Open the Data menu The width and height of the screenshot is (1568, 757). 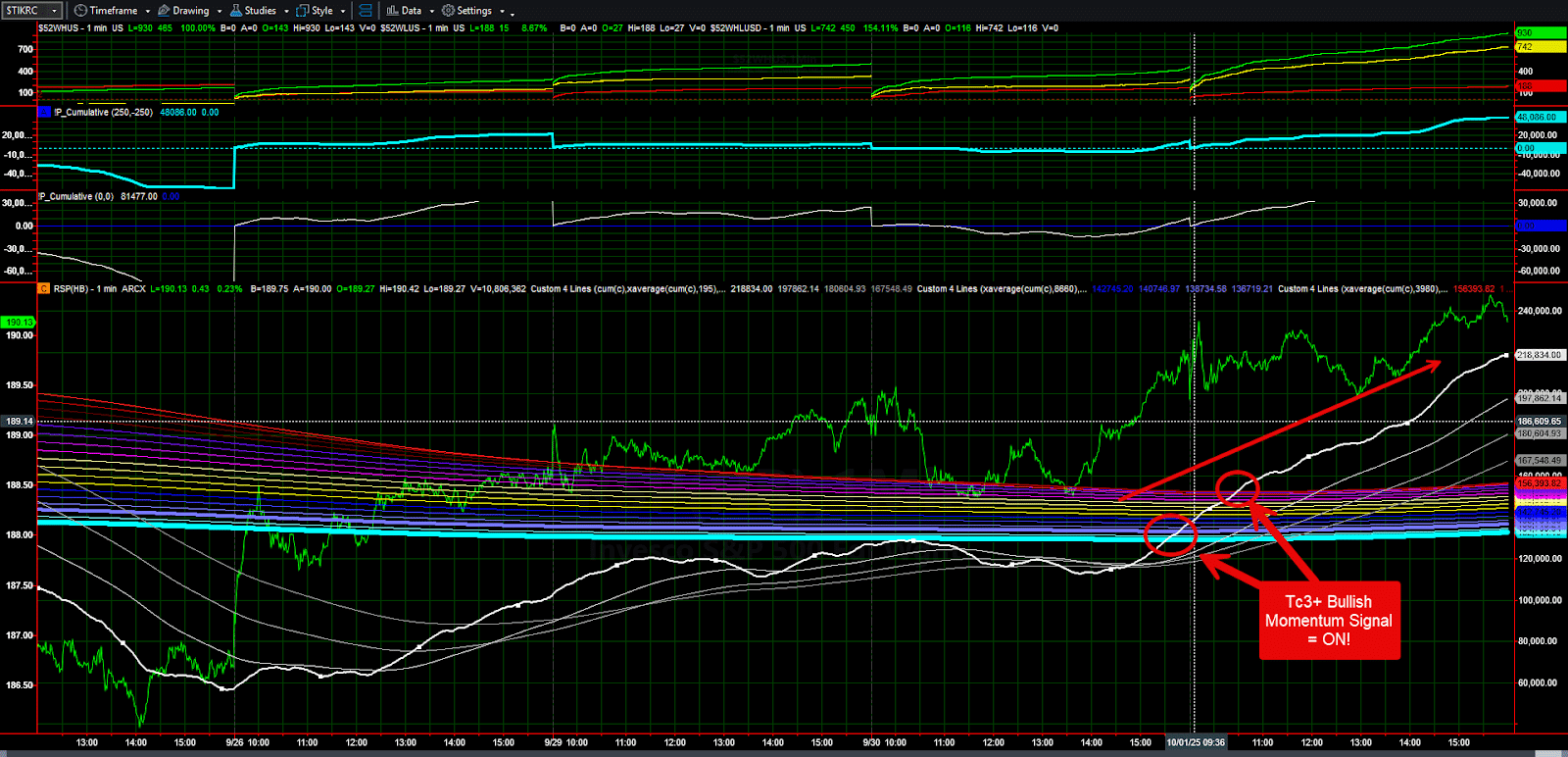pyautogui.click(x=412, y=11)
